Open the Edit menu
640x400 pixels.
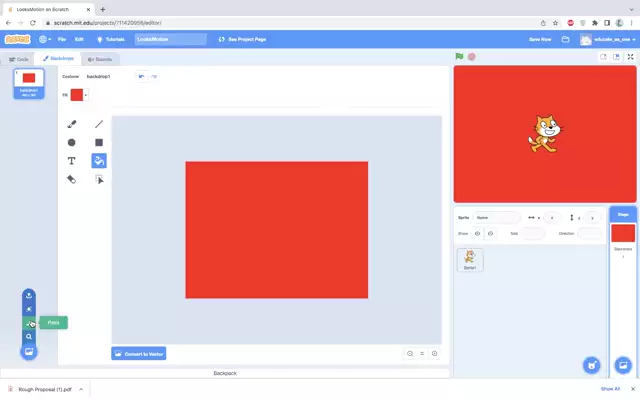pyautogui.click(x=79, y=39)
